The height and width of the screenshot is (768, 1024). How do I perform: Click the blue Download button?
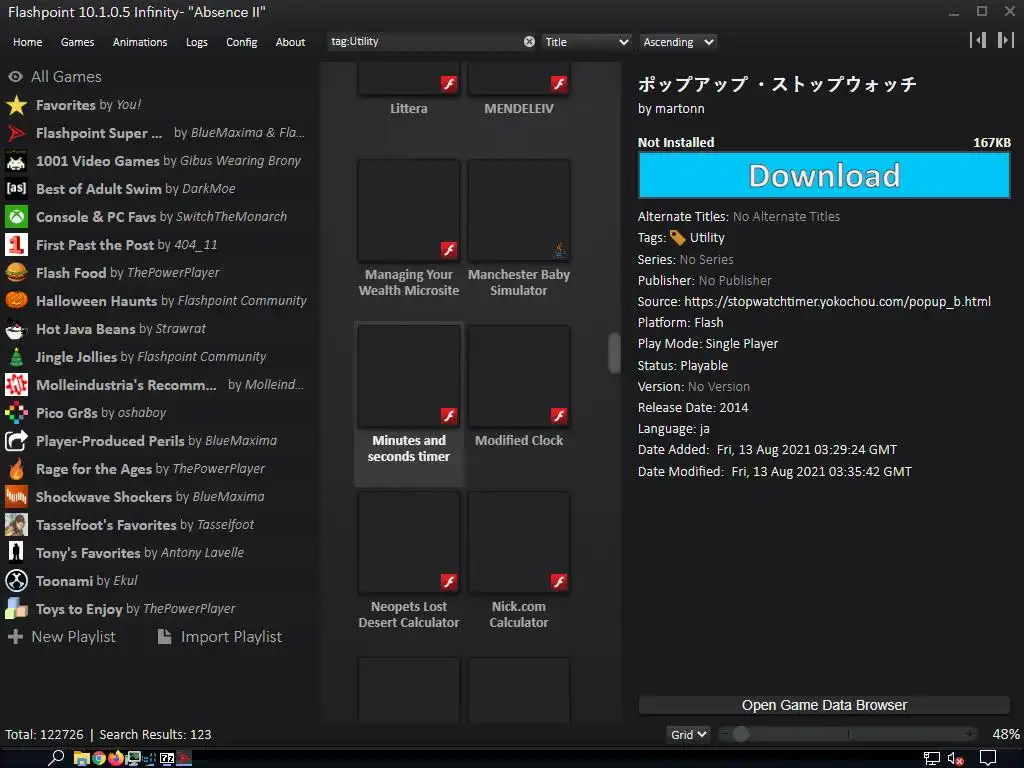(824, 175)
